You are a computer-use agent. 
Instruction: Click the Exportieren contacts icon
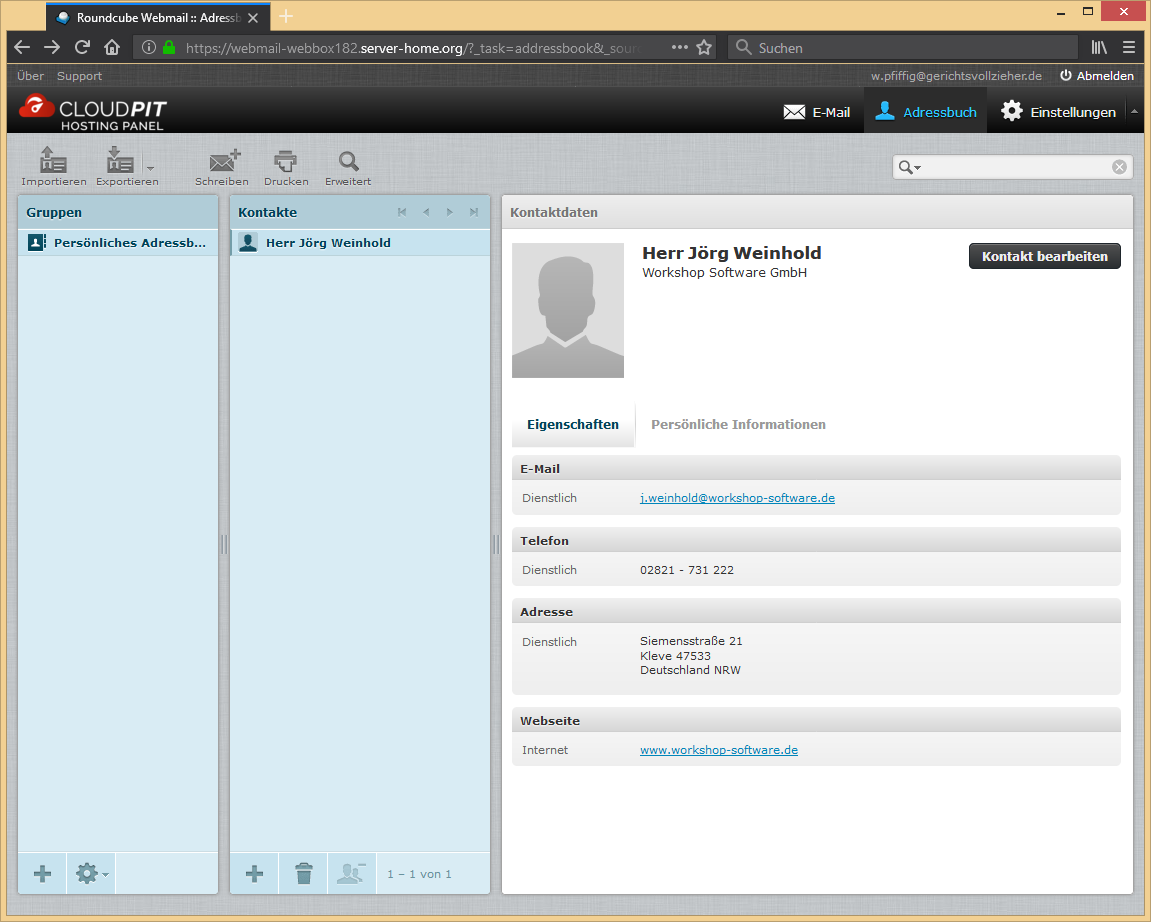(x=121, y=165)
